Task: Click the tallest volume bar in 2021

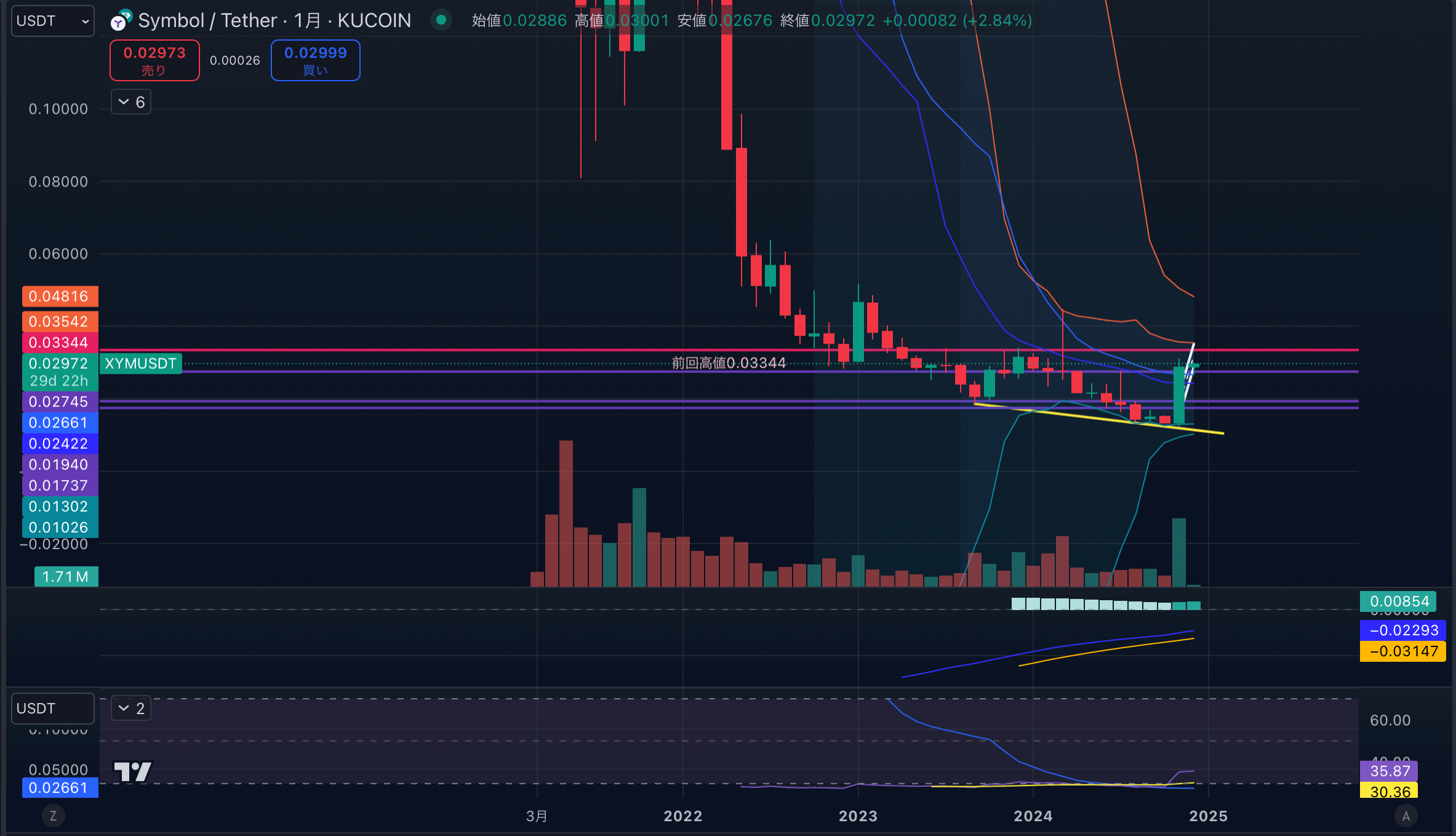Action: point(566,513)
